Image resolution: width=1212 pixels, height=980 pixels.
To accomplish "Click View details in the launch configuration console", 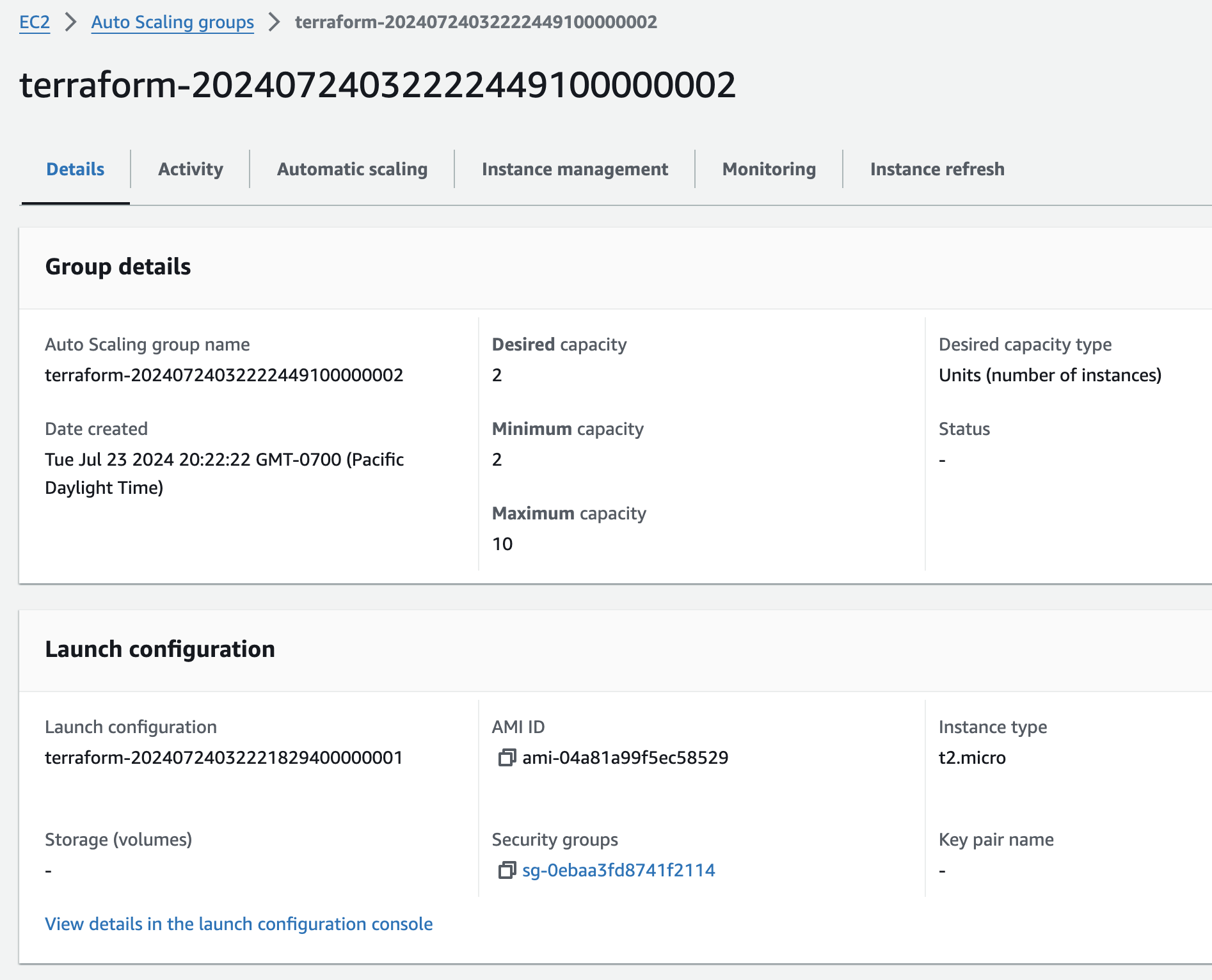I will 239,924.
